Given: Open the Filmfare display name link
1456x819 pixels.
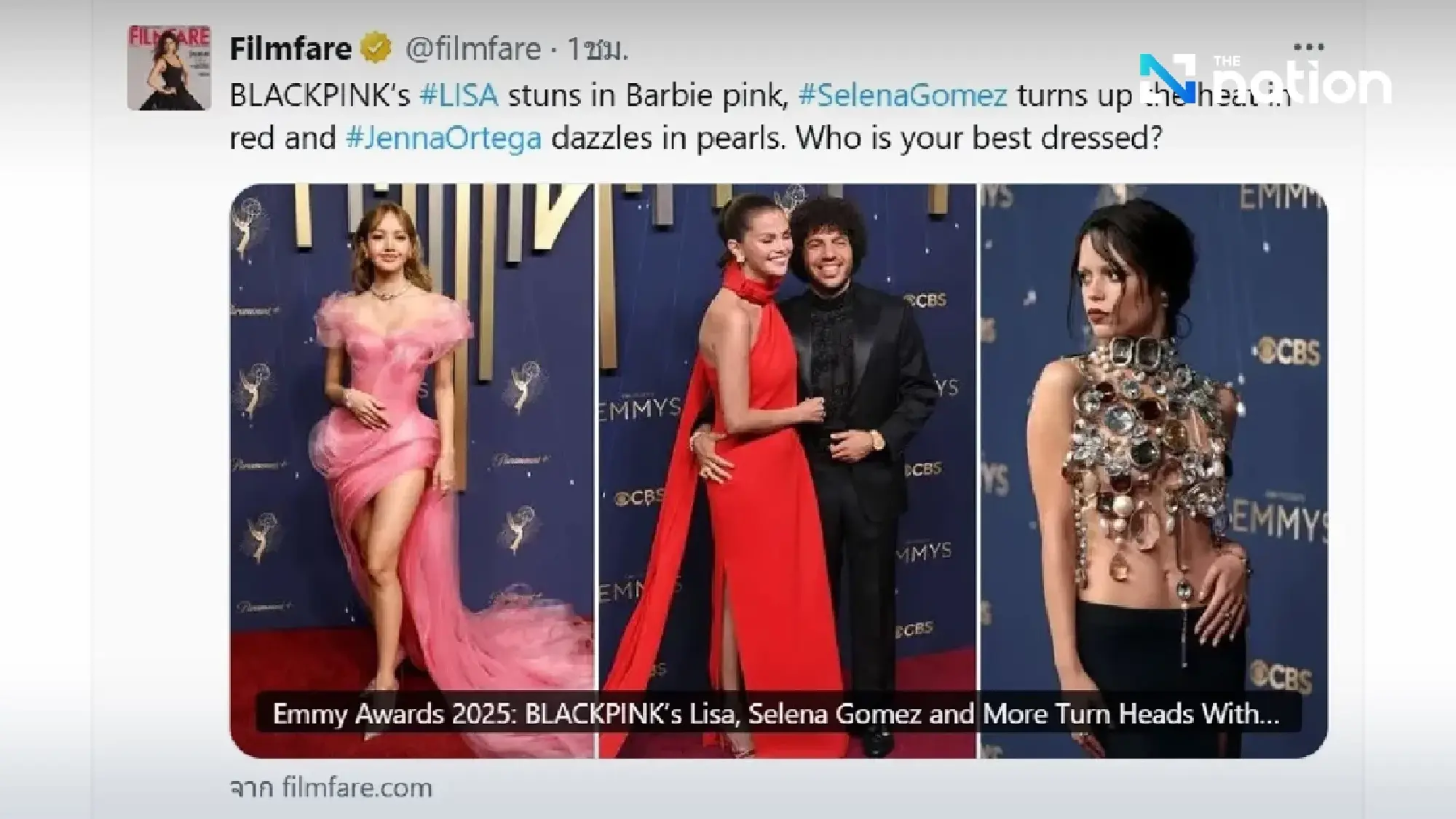Looking at the screenshot, I should [x=290, y=49].
